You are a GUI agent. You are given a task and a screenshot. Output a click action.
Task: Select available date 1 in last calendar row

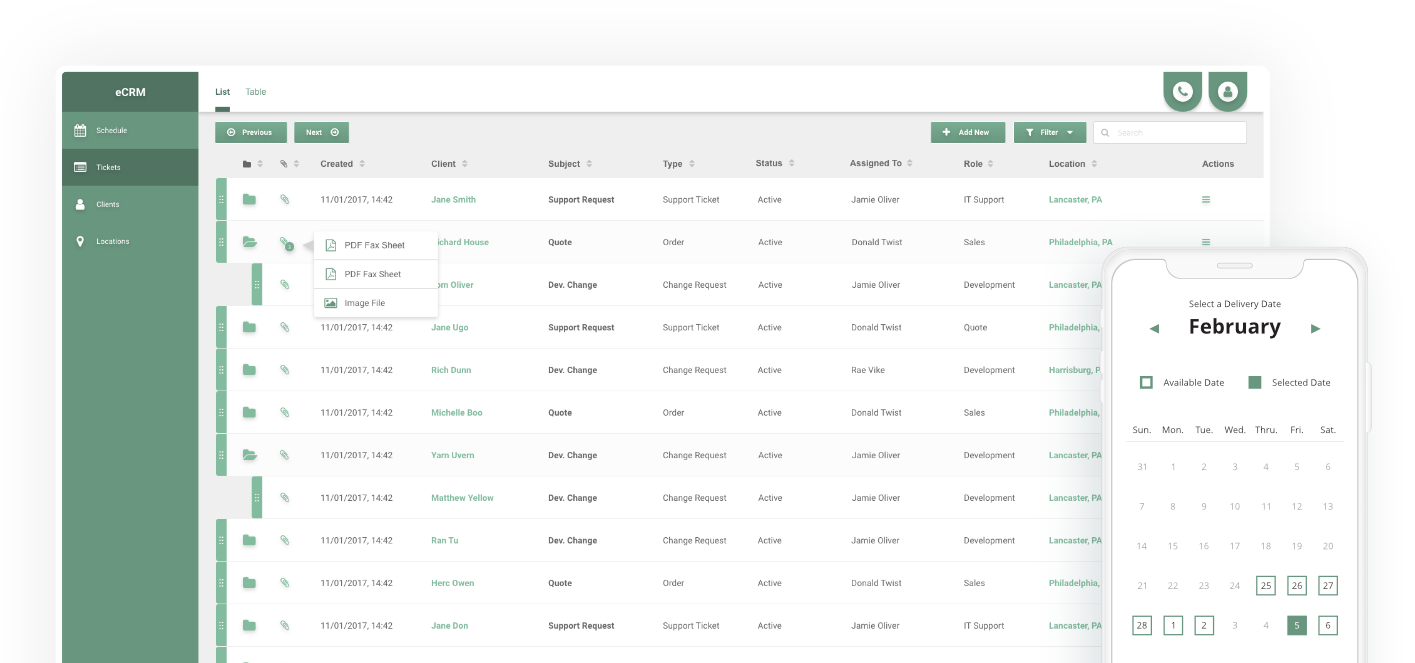tap(1173, 625)
